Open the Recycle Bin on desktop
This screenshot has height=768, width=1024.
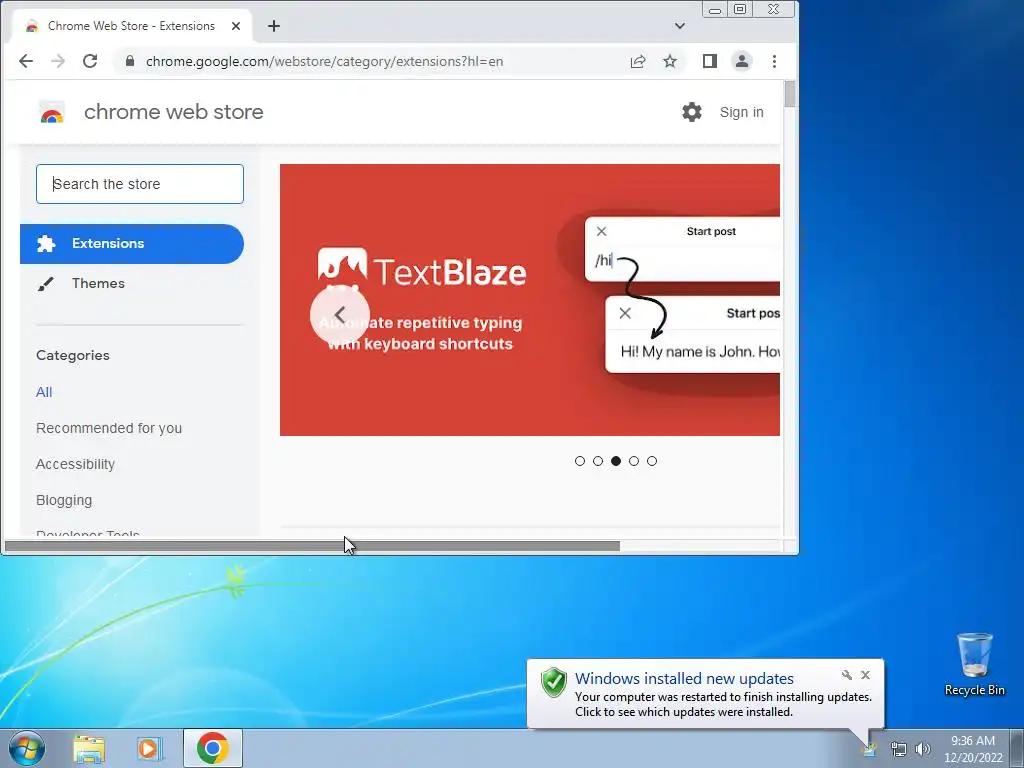click(x=974, y=664)
